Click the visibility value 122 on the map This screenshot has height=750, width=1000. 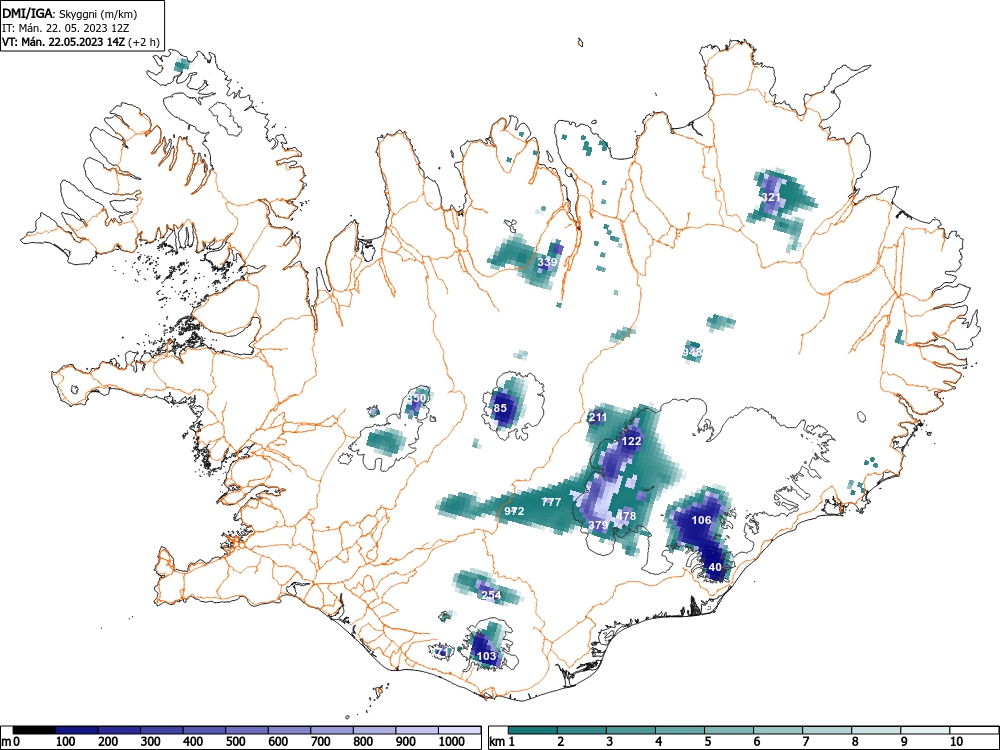coord(631,441)
